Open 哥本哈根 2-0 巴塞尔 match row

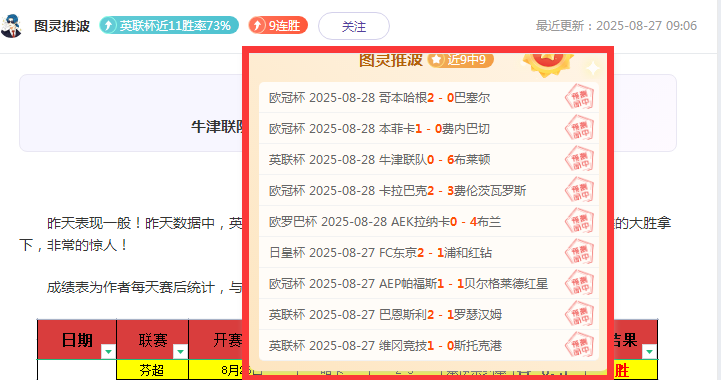[429, 98]
